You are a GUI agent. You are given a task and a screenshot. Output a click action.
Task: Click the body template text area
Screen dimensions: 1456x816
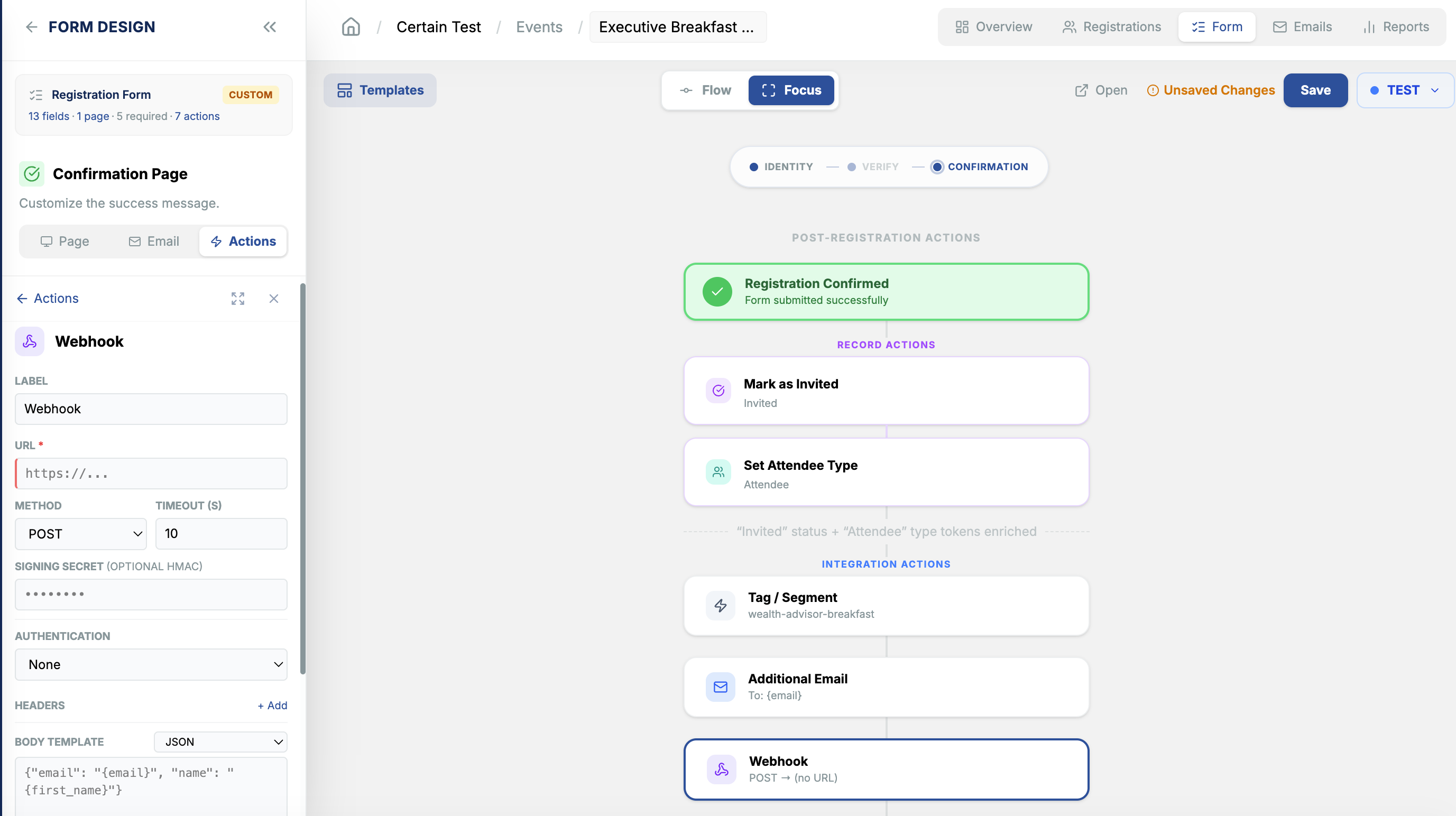click(x=151, y=786)
